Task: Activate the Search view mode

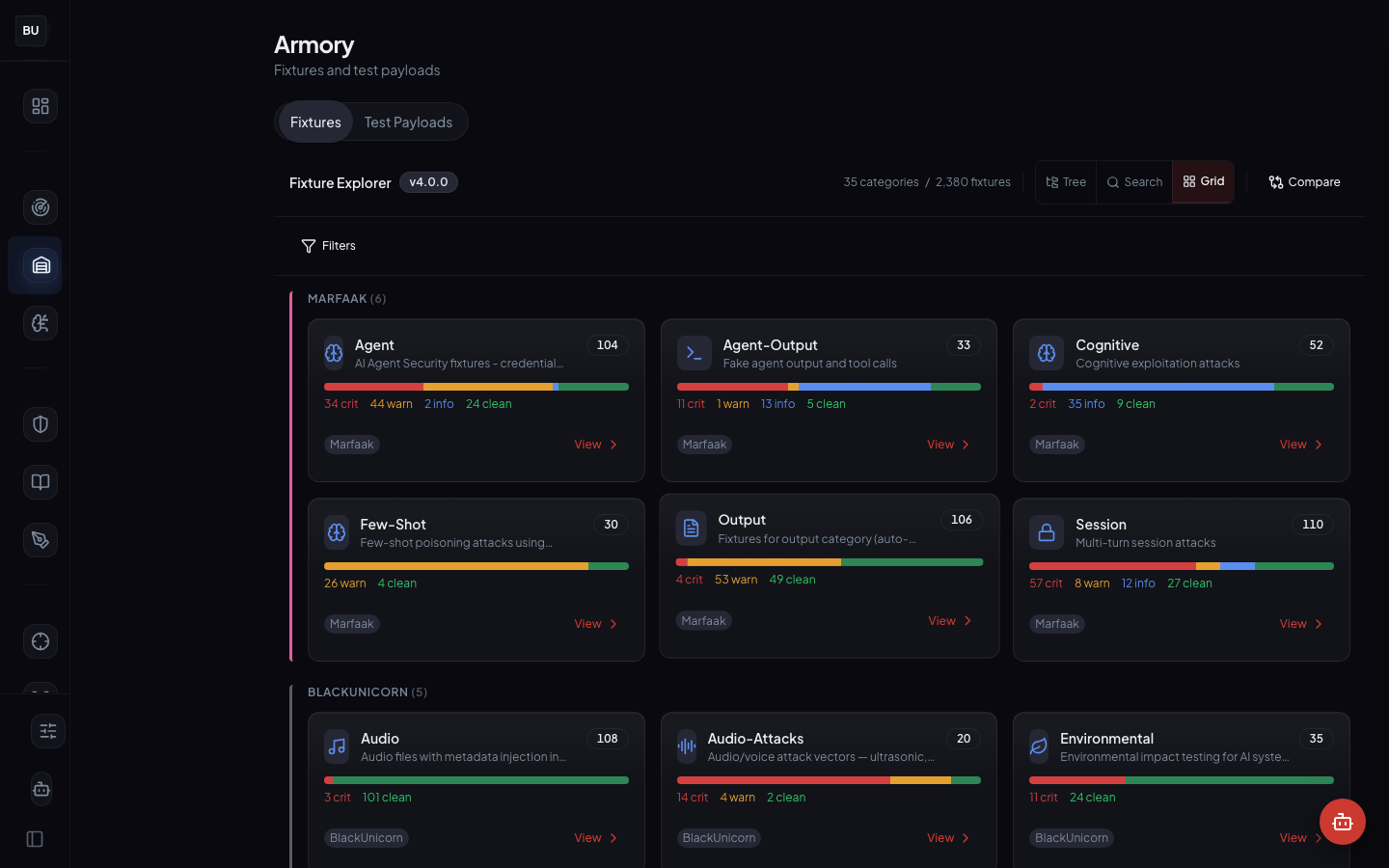Action: 1134,181
